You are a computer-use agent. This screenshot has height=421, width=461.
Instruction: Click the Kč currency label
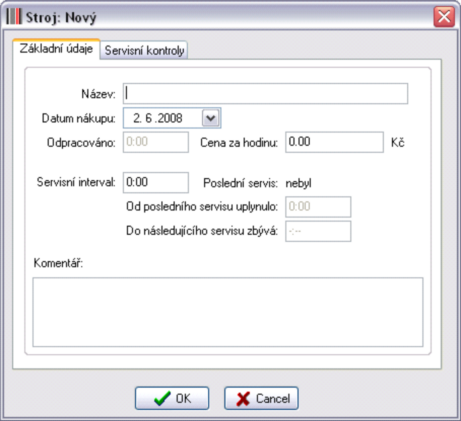pos(398,142)
